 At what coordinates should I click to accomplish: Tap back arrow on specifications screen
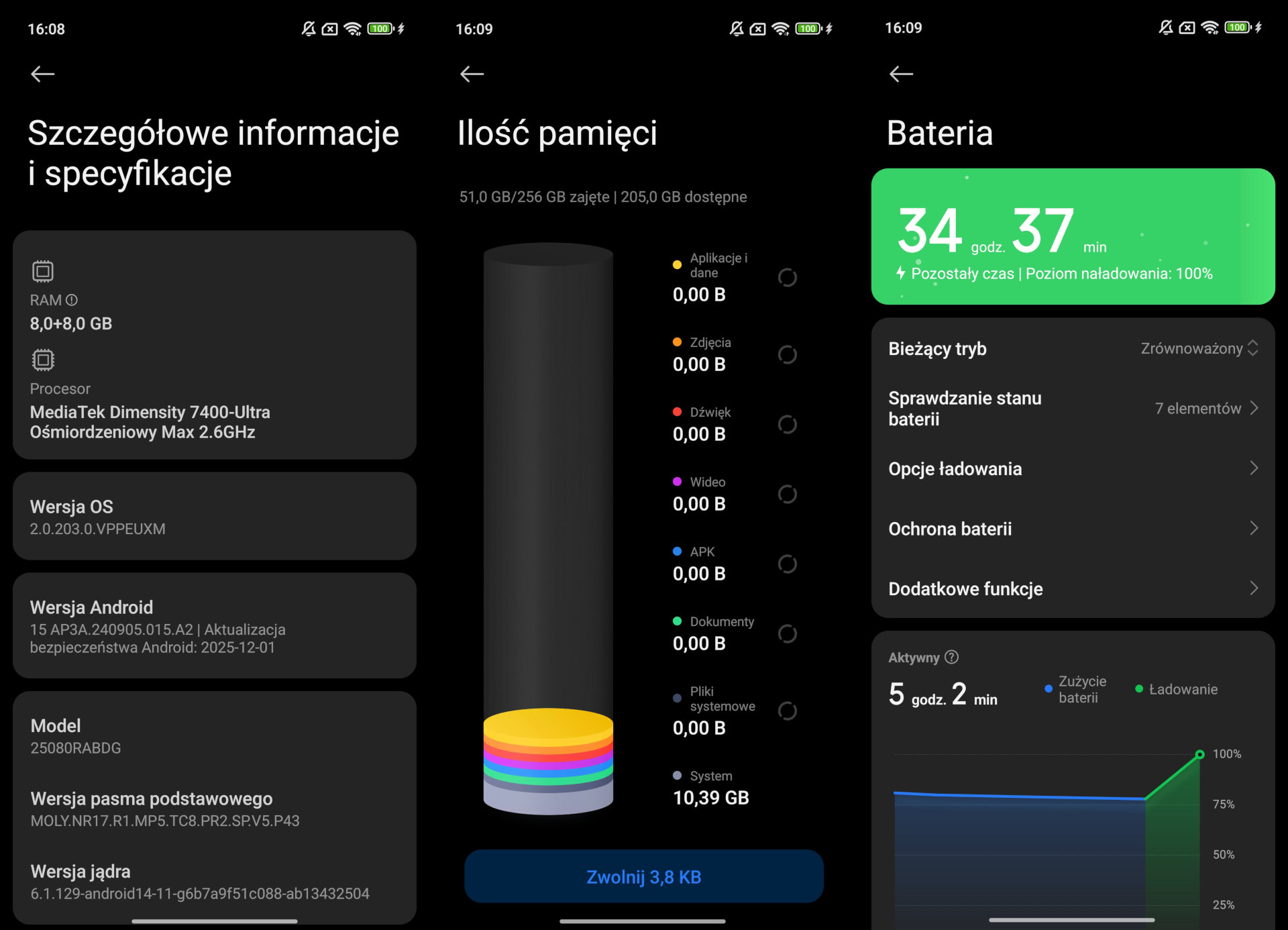click(x=42, y=74)
